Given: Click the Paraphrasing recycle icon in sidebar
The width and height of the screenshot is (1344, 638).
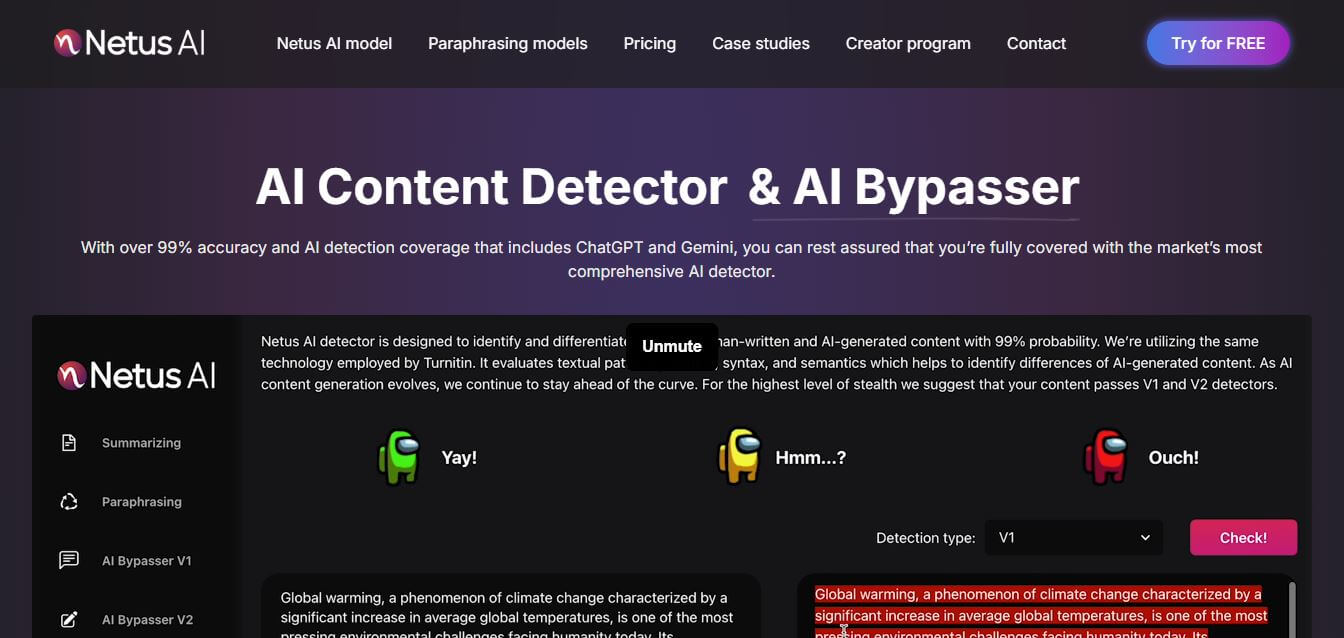Looking at the screenshot, I should click(x=69, y=502).
